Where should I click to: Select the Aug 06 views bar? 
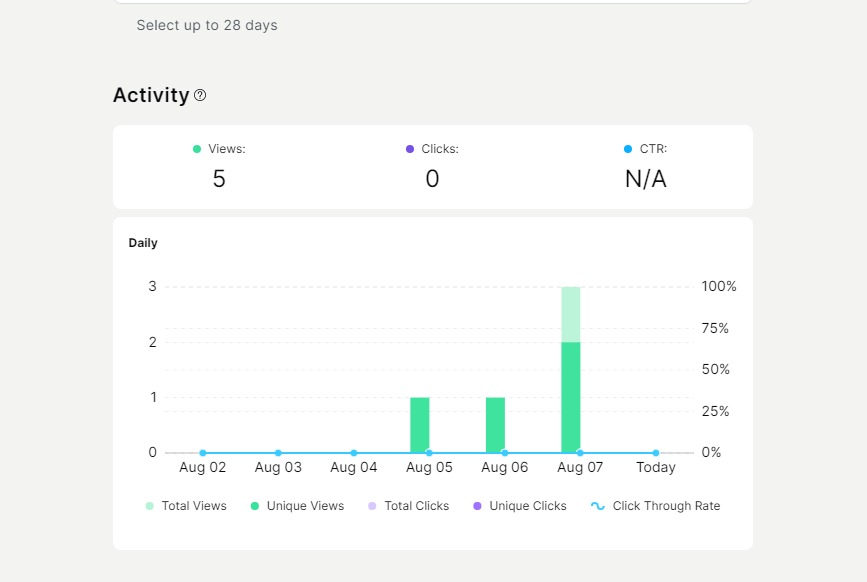pos(495,425)
